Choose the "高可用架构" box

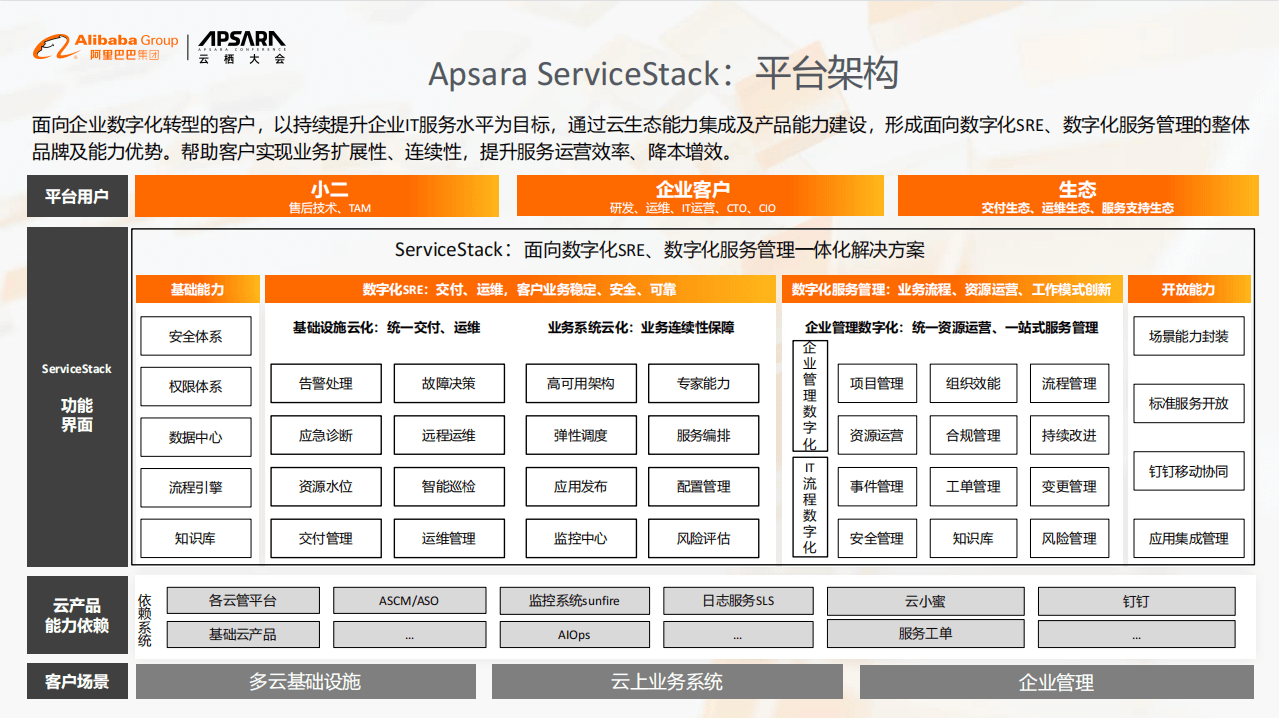coord(581,383)
